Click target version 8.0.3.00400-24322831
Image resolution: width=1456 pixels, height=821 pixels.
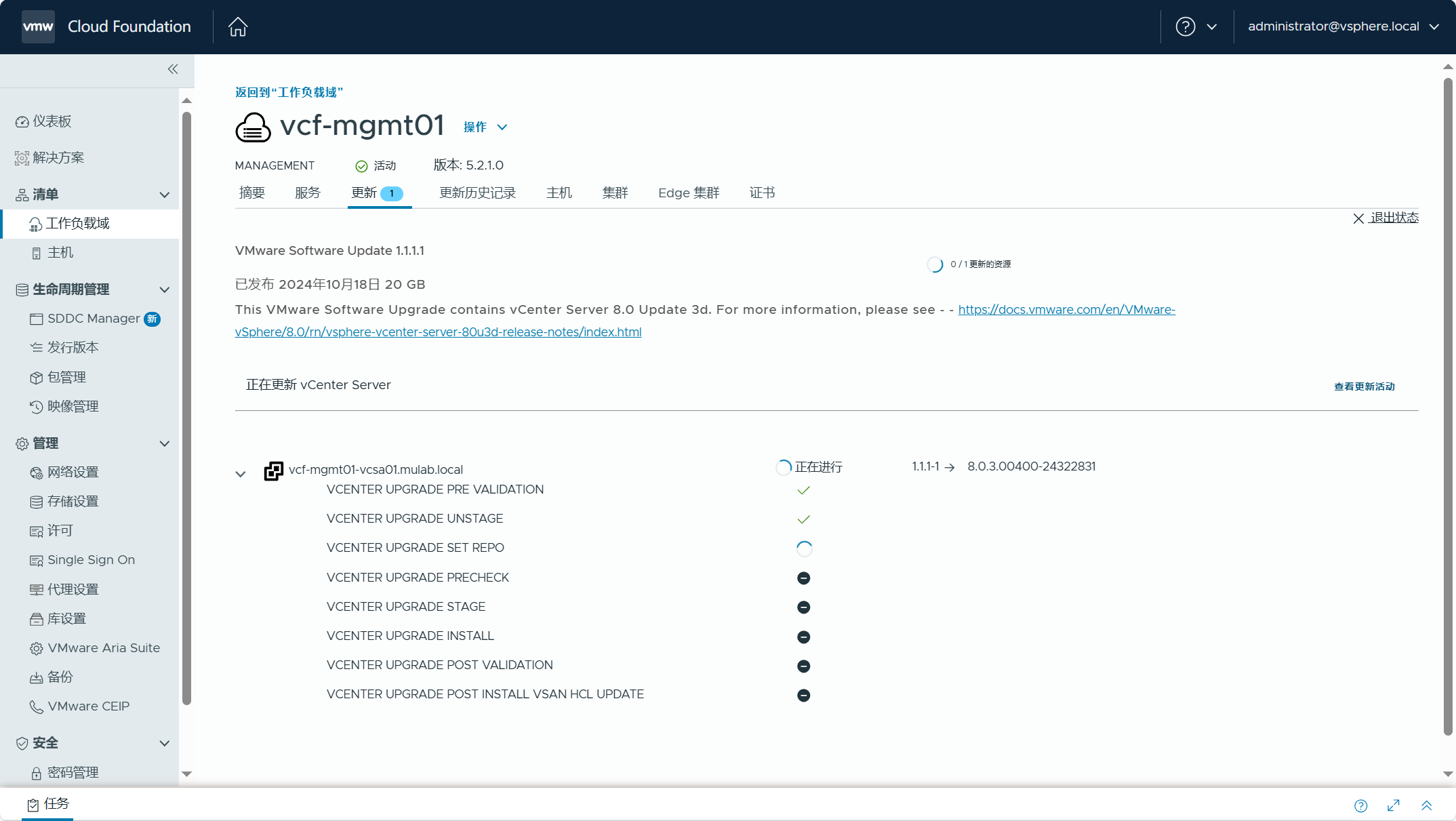1032,466
